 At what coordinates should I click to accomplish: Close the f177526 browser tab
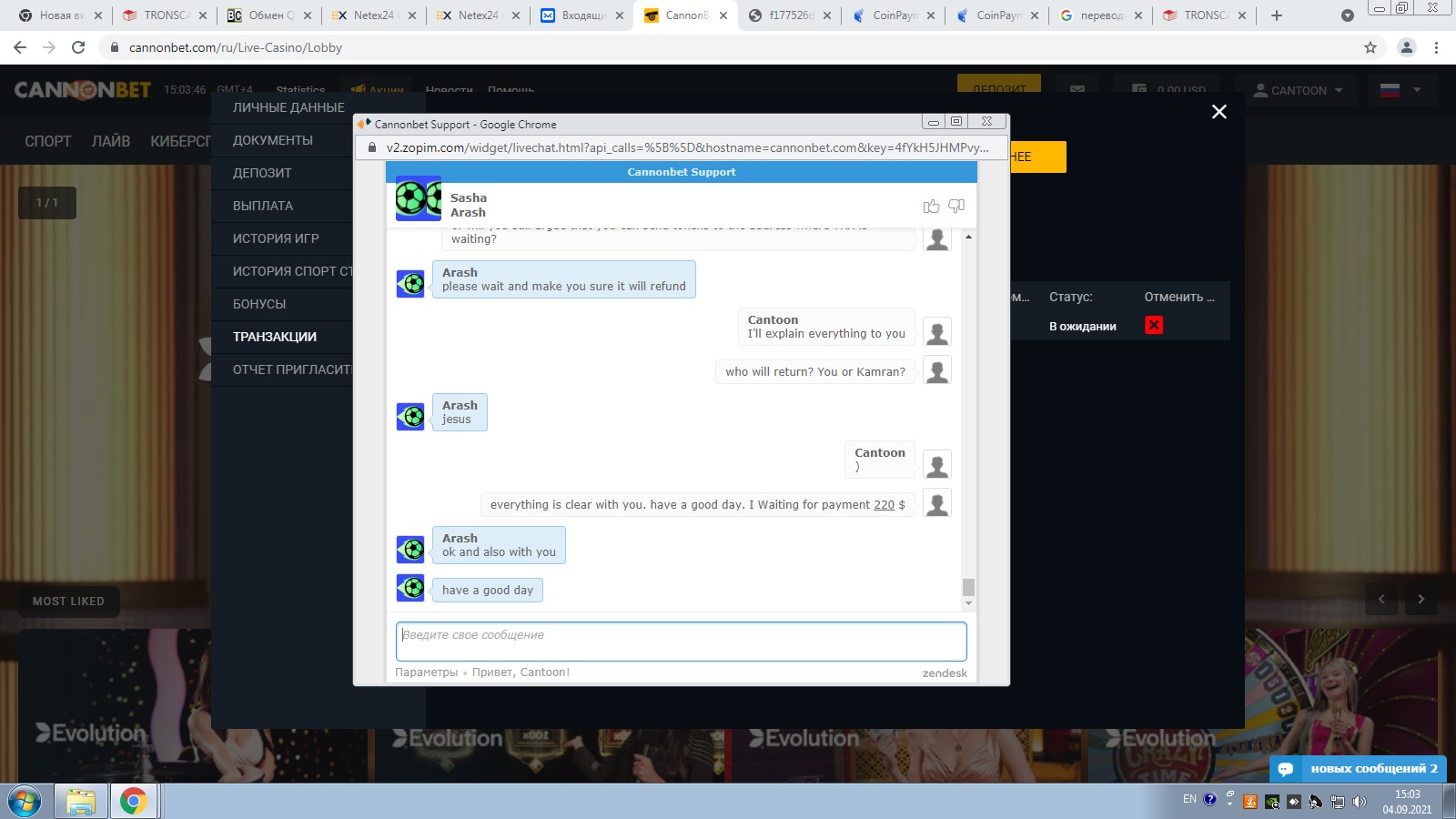click(x=827, y=15)
